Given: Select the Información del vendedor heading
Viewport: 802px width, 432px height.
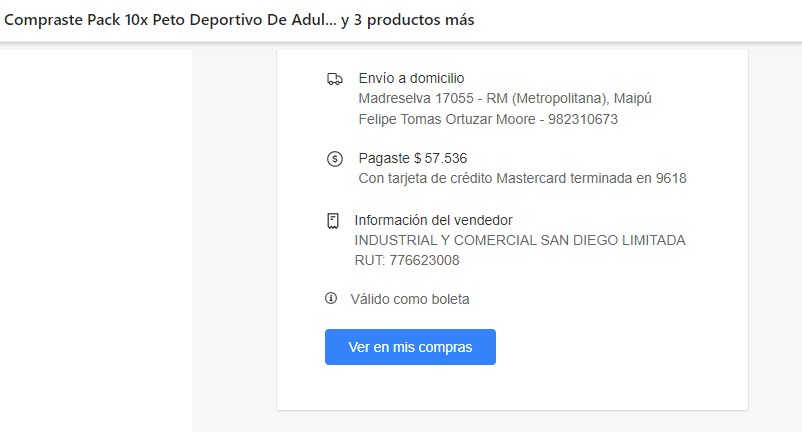Looking at the screenshot, I should coord(433,220).
